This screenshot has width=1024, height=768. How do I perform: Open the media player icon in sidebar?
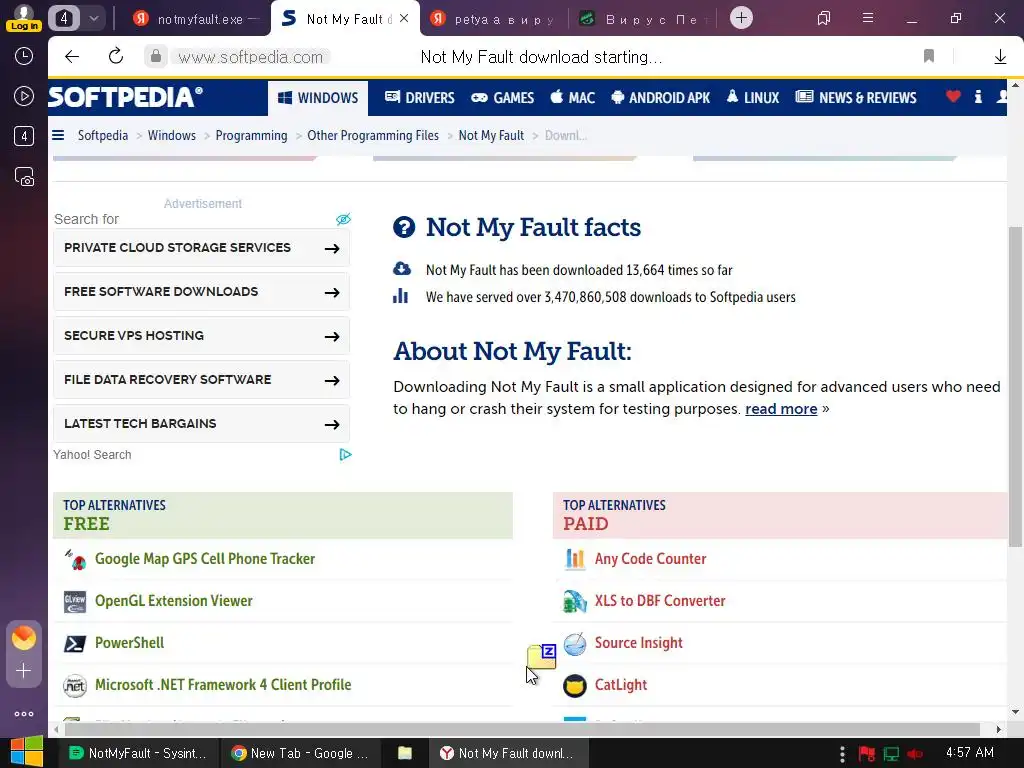24,96
